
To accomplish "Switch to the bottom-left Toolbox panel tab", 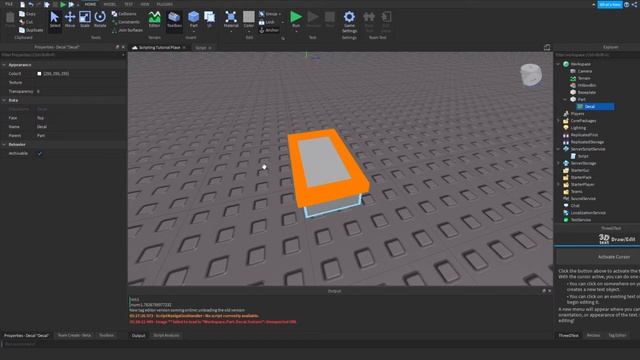I will click(107, 336).
